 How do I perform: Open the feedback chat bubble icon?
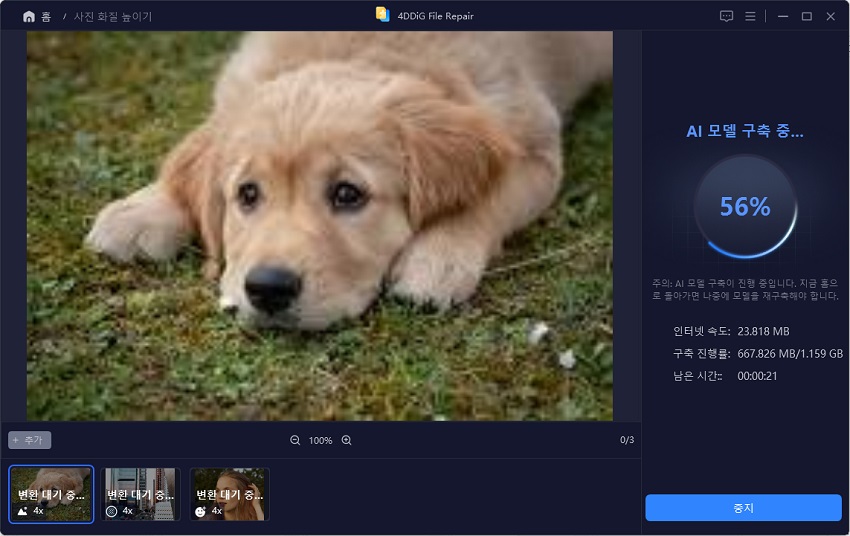click(726, 16)
